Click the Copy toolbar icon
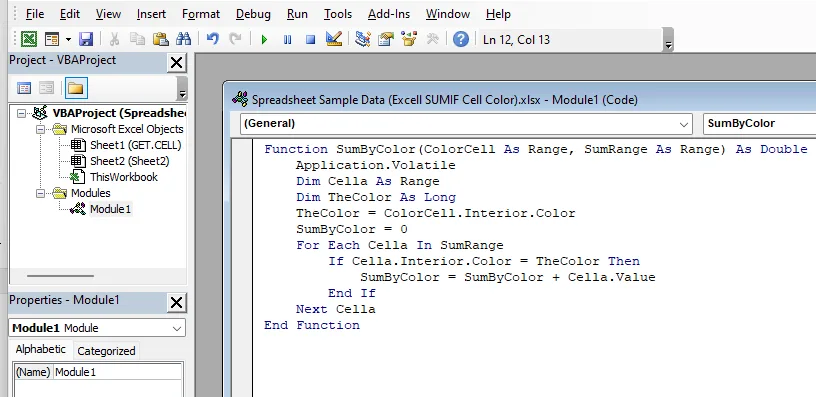Viewport: 816px width, 397px height. (137, 40)
